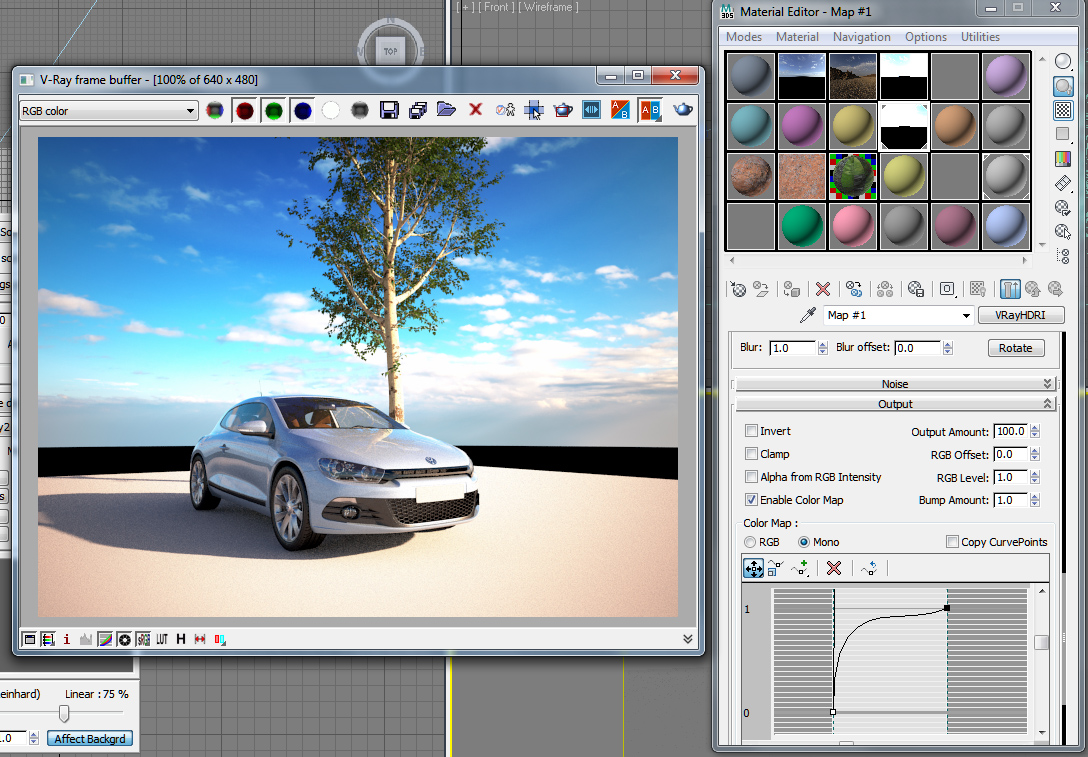Uncheck Enable Color Map

click(752, 500)
